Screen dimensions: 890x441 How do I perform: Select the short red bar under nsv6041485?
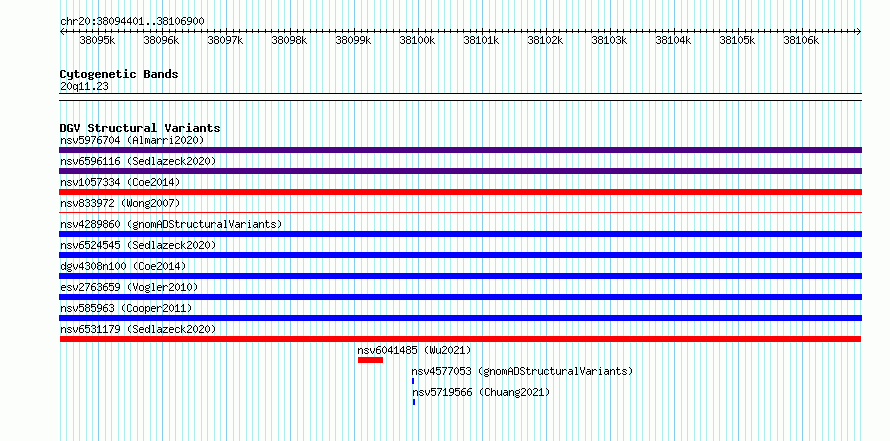pos(371,360)
